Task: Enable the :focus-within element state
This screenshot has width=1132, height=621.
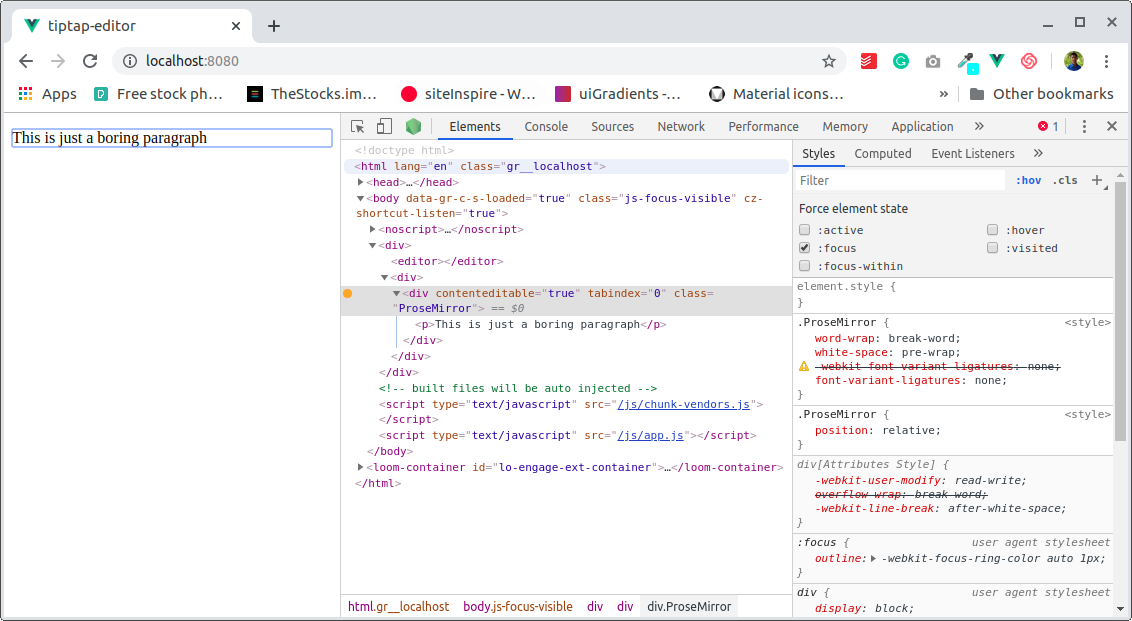Action: 804,266
